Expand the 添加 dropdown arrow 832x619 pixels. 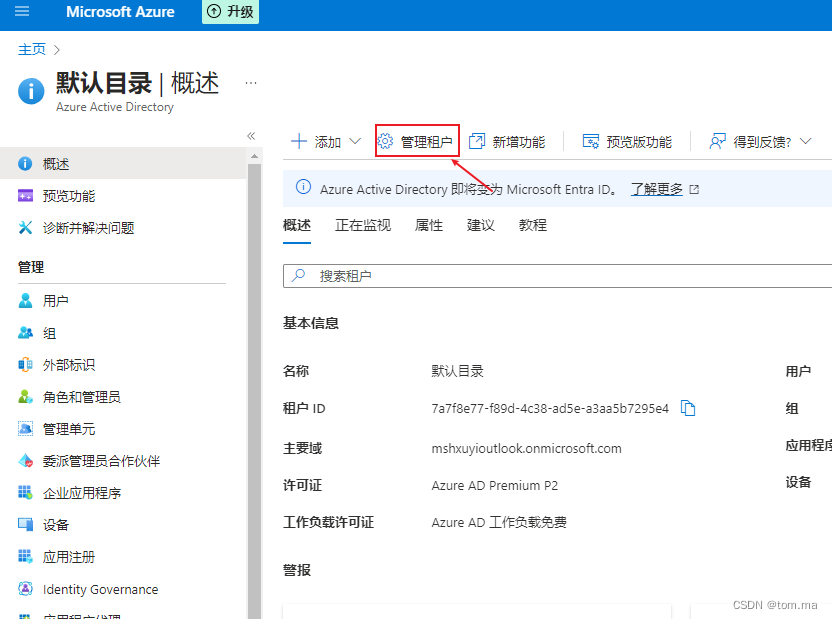pyautogui.click(x=355, y=142)
